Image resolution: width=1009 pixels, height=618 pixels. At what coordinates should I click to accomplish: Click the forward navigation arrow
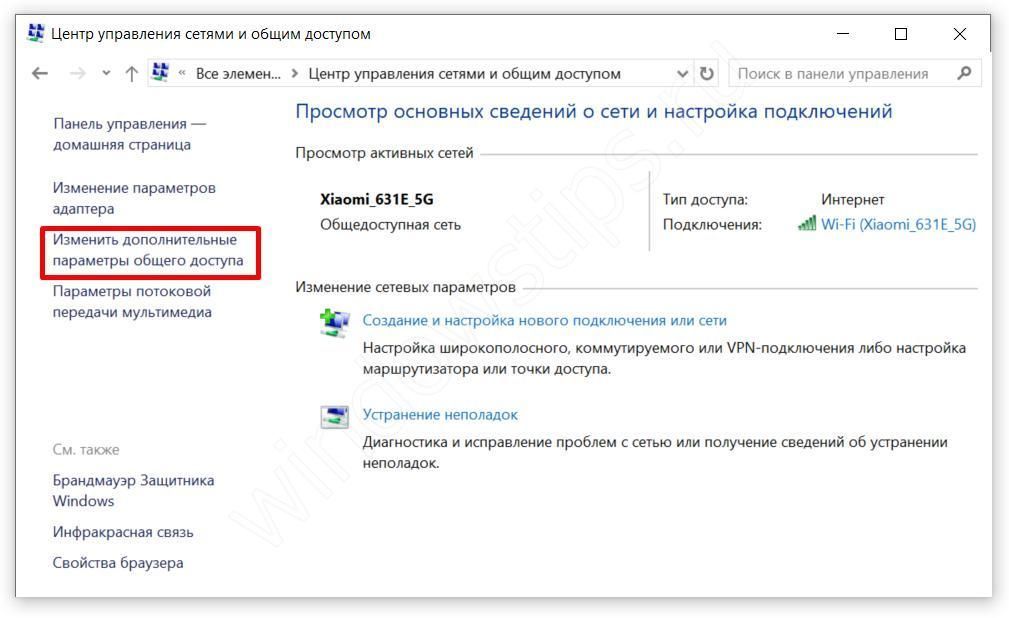click(77, 73)
